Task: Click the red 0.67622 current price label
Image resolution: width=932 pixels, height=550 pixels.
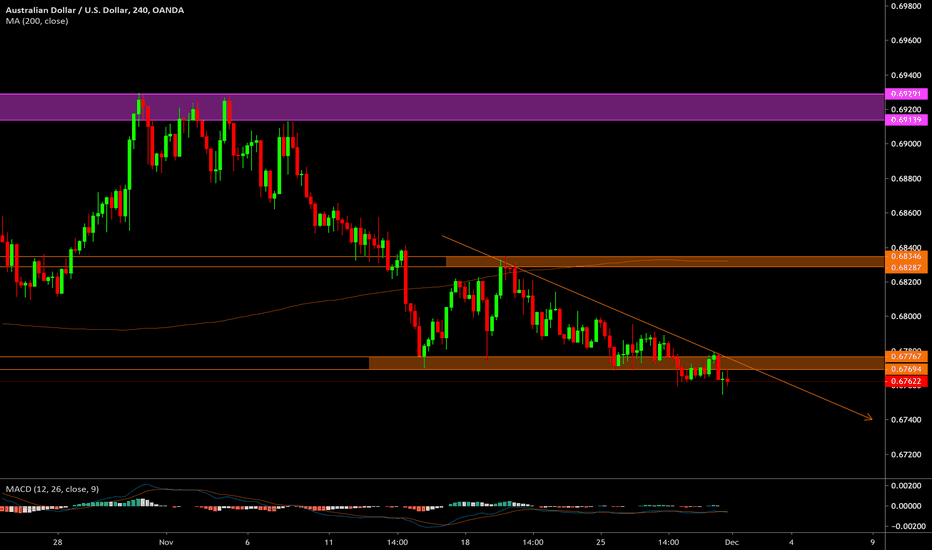Action: [x=906, y=382]
